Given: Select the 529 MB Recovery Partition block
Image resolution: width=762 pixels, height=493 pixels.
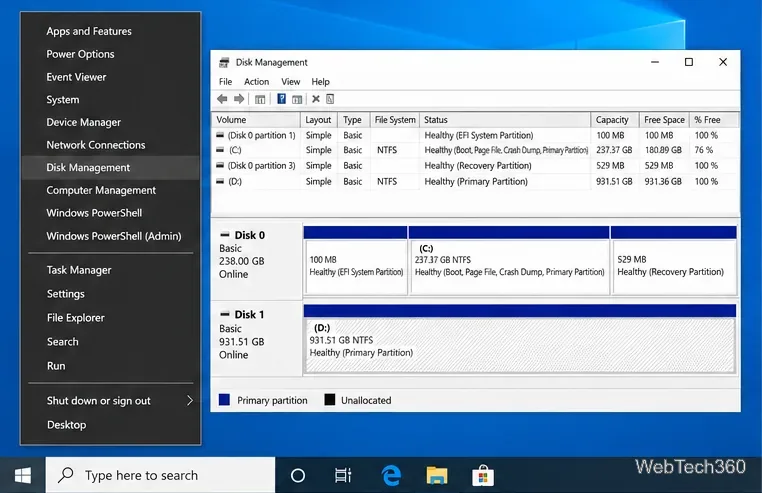Looking at the screenshot, I should [x=674, y=261].
